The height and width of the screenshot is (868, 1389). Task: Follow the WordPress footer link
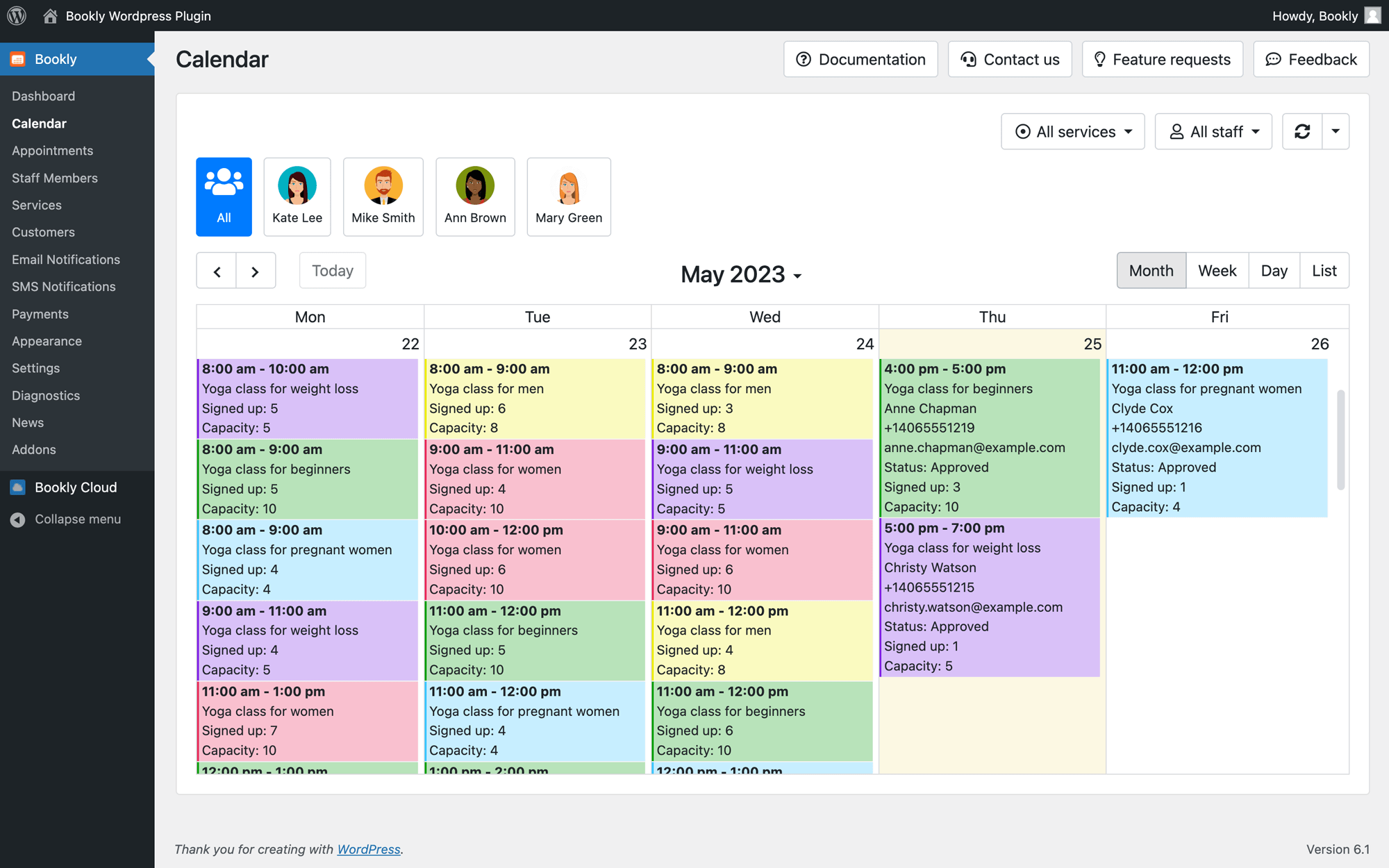pos(369,849)
